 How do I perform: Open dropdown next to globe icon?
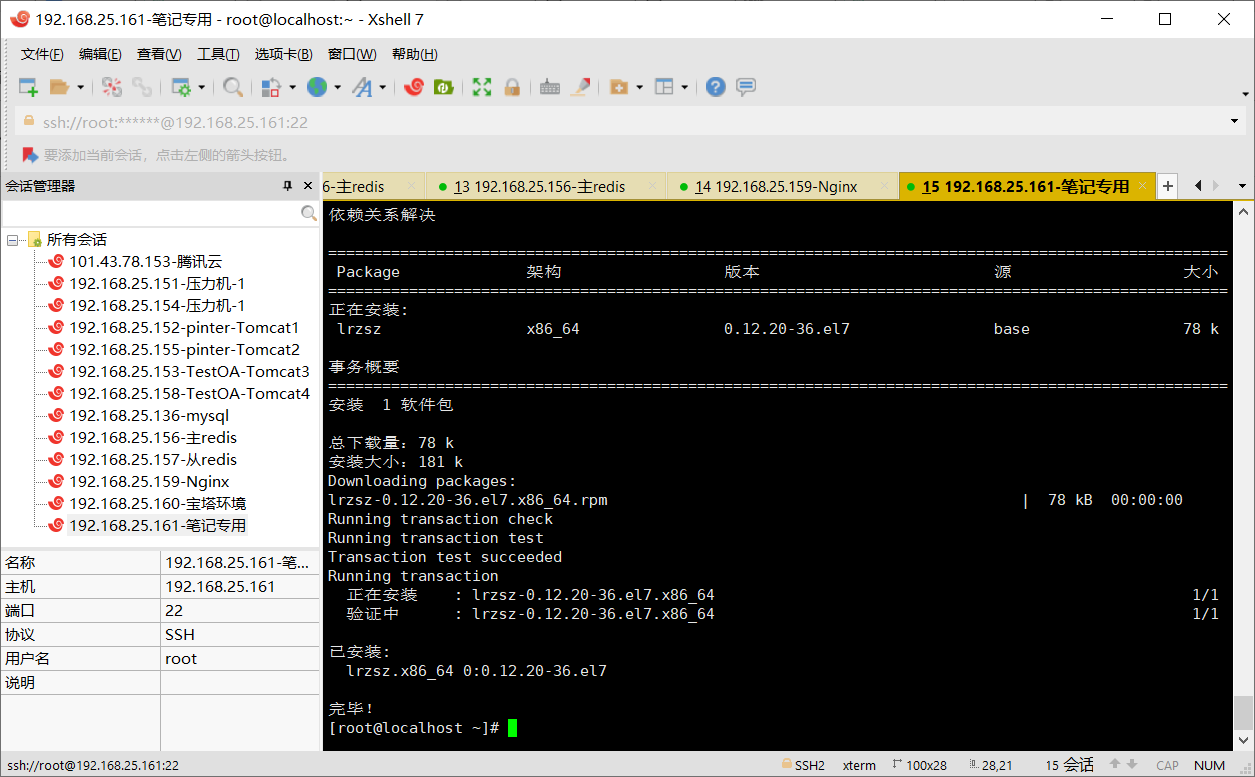(337, 88)
